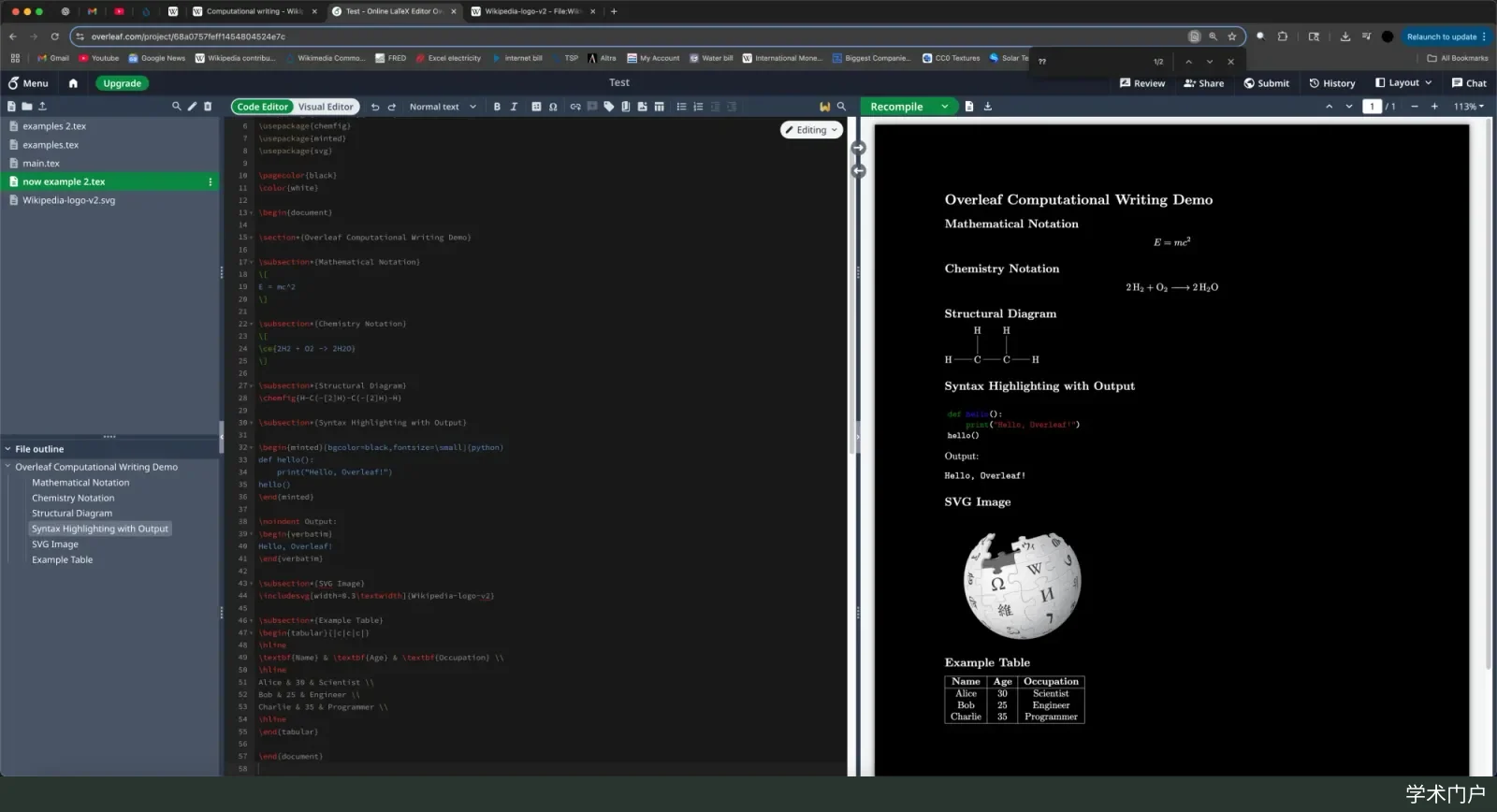Open the Normal text style dropdown

(443, 107)
